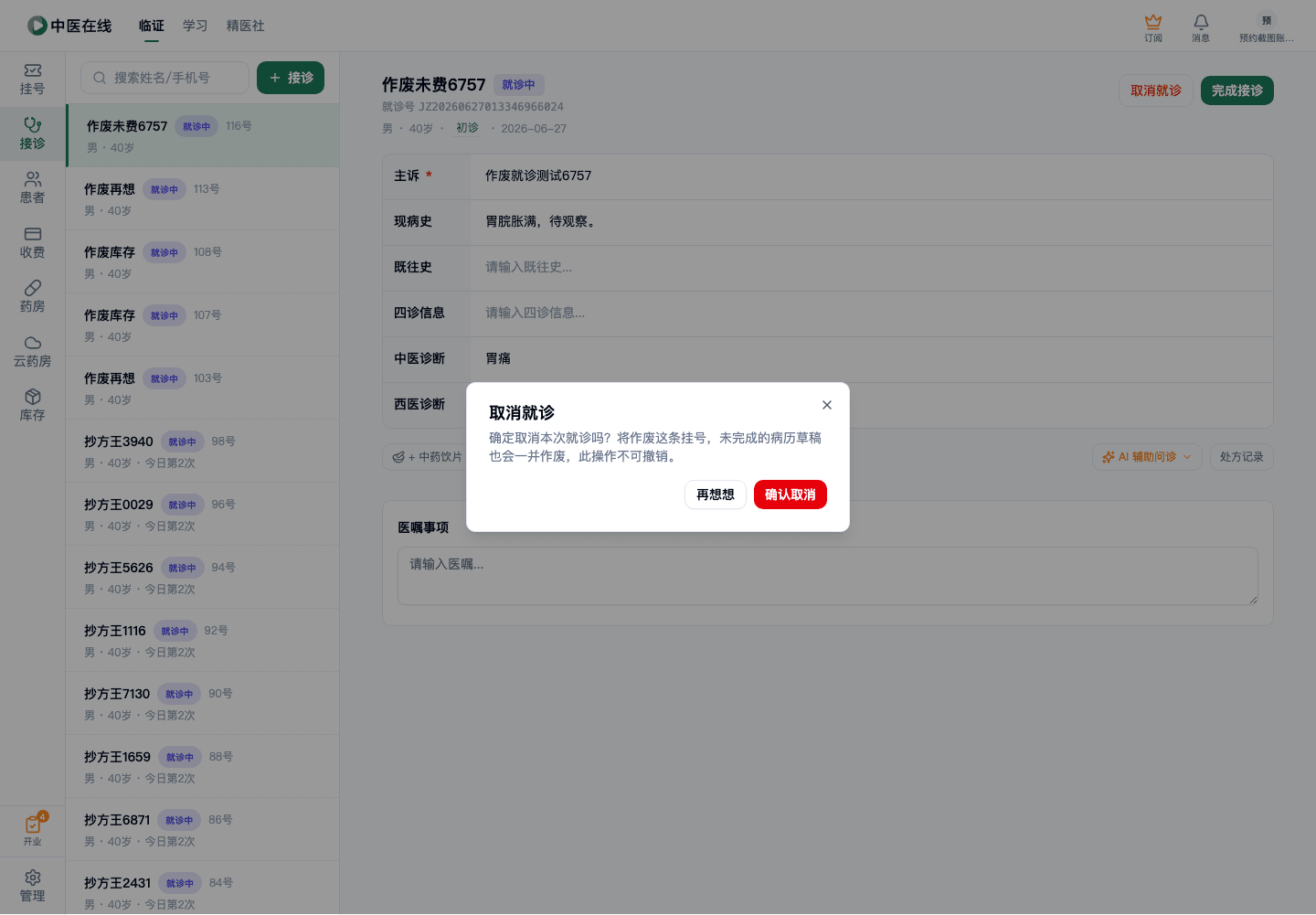Screen dimensions: 1316x915
Task: Open the 订阅 crown icon
Action: tap(1153, 27)
